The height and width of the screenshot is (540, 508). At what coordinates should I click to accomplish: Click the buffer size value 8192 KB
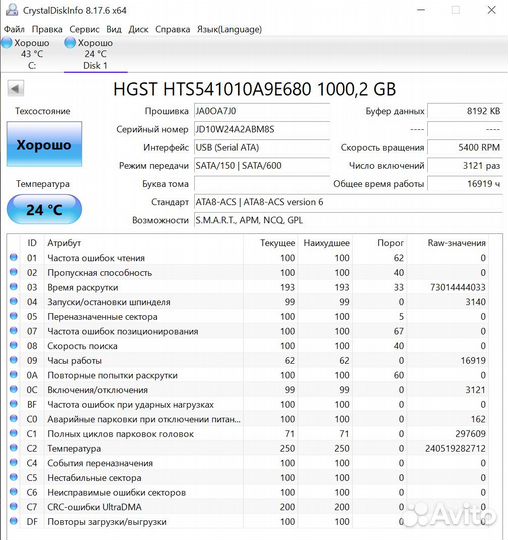click(x=465, y=111)
